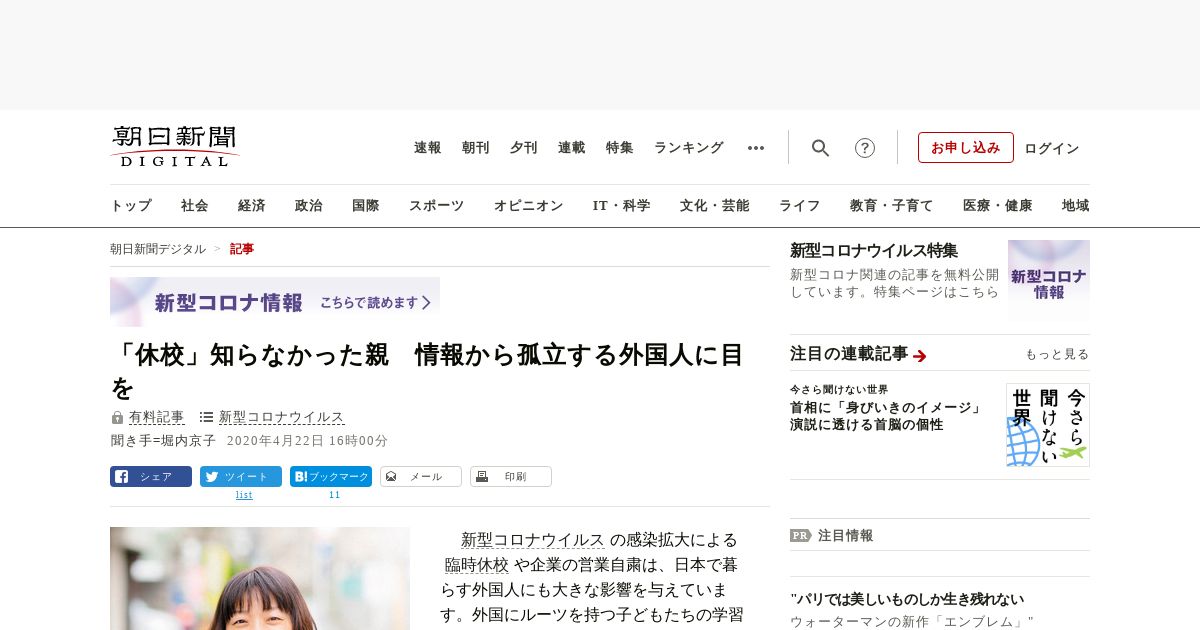Open 新型コロナウイルス特集 sidebar heading
This screenshot has width=1200, height=630.
874,250
